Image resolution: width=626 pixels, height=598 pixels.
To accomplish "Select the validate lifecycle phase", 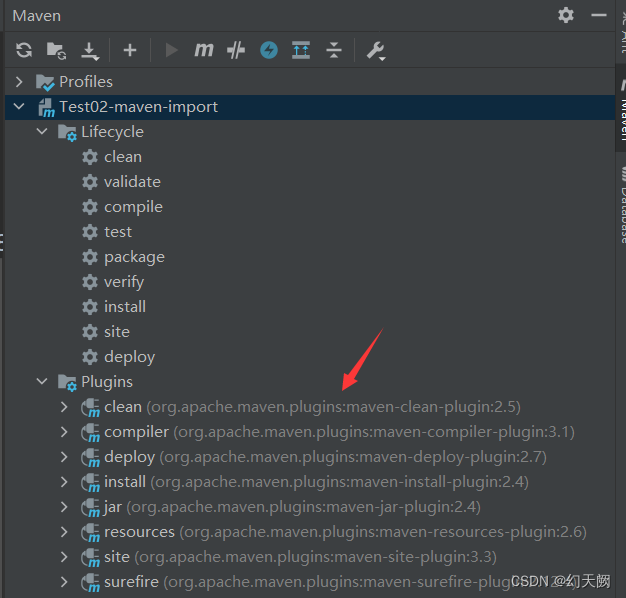I will tap(132, 182).
